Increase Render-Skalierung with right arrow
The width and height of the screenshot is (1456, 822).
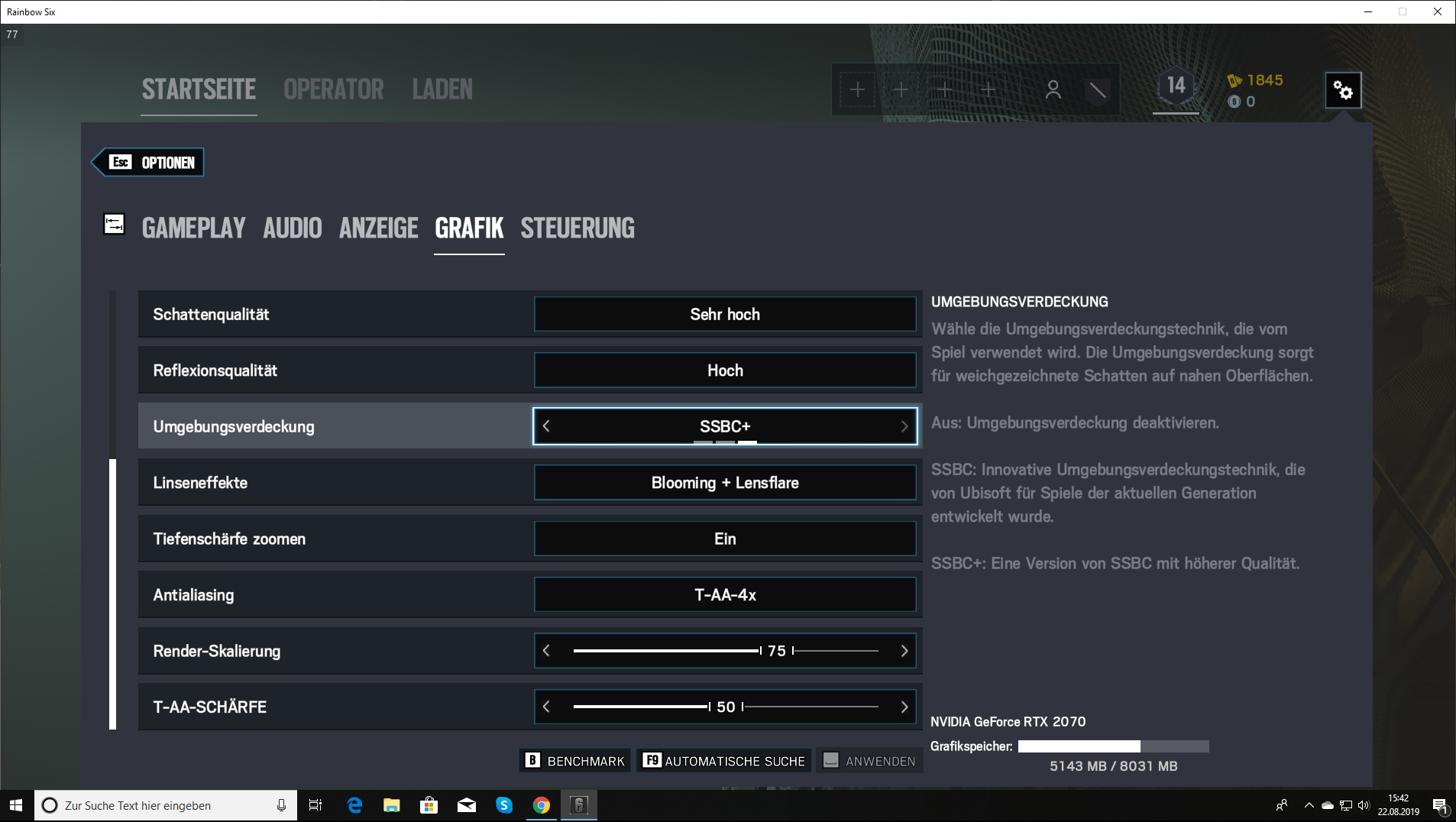(904, 651)
